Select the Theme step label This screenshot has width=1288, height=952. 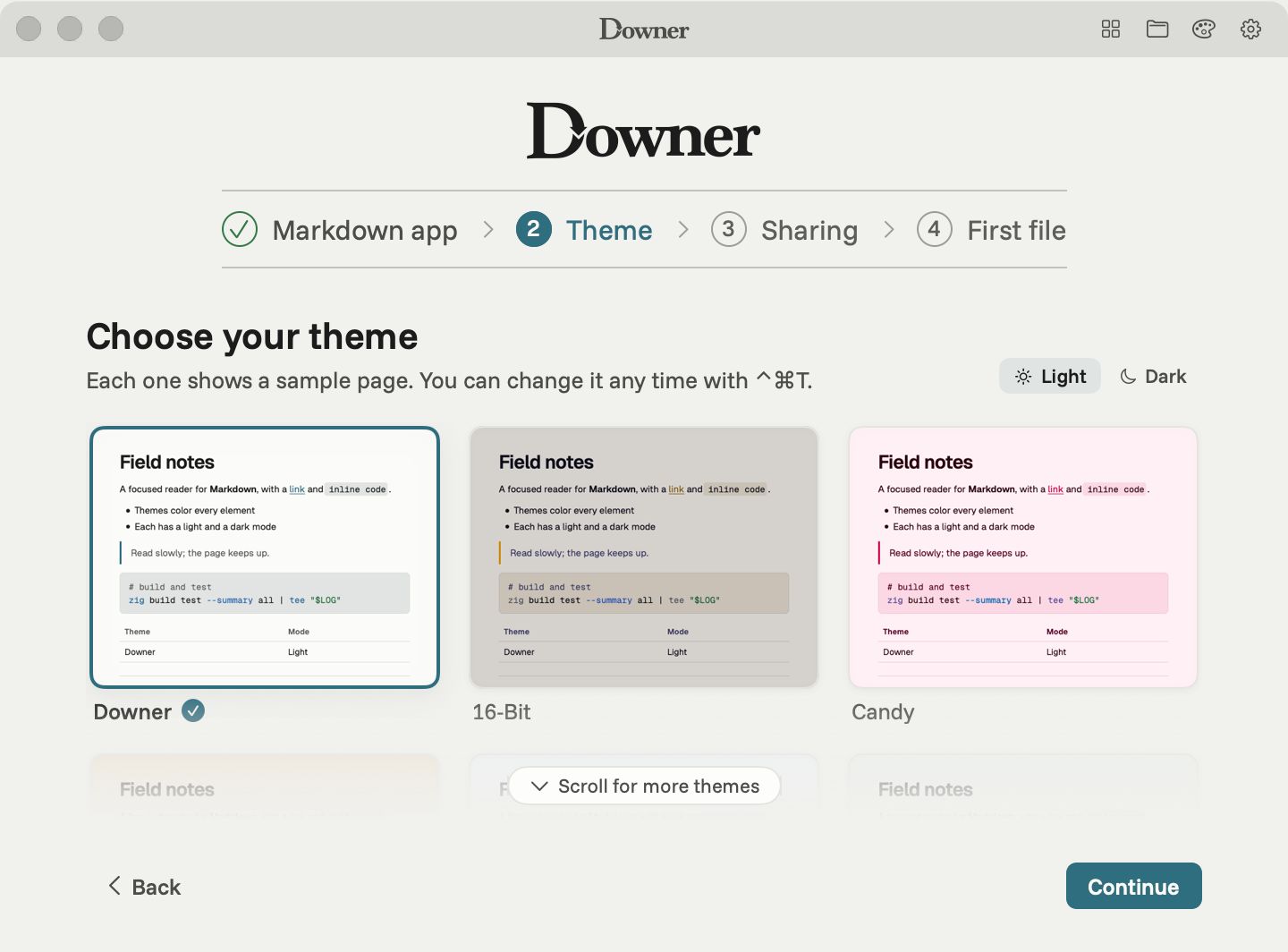[609, 231]
